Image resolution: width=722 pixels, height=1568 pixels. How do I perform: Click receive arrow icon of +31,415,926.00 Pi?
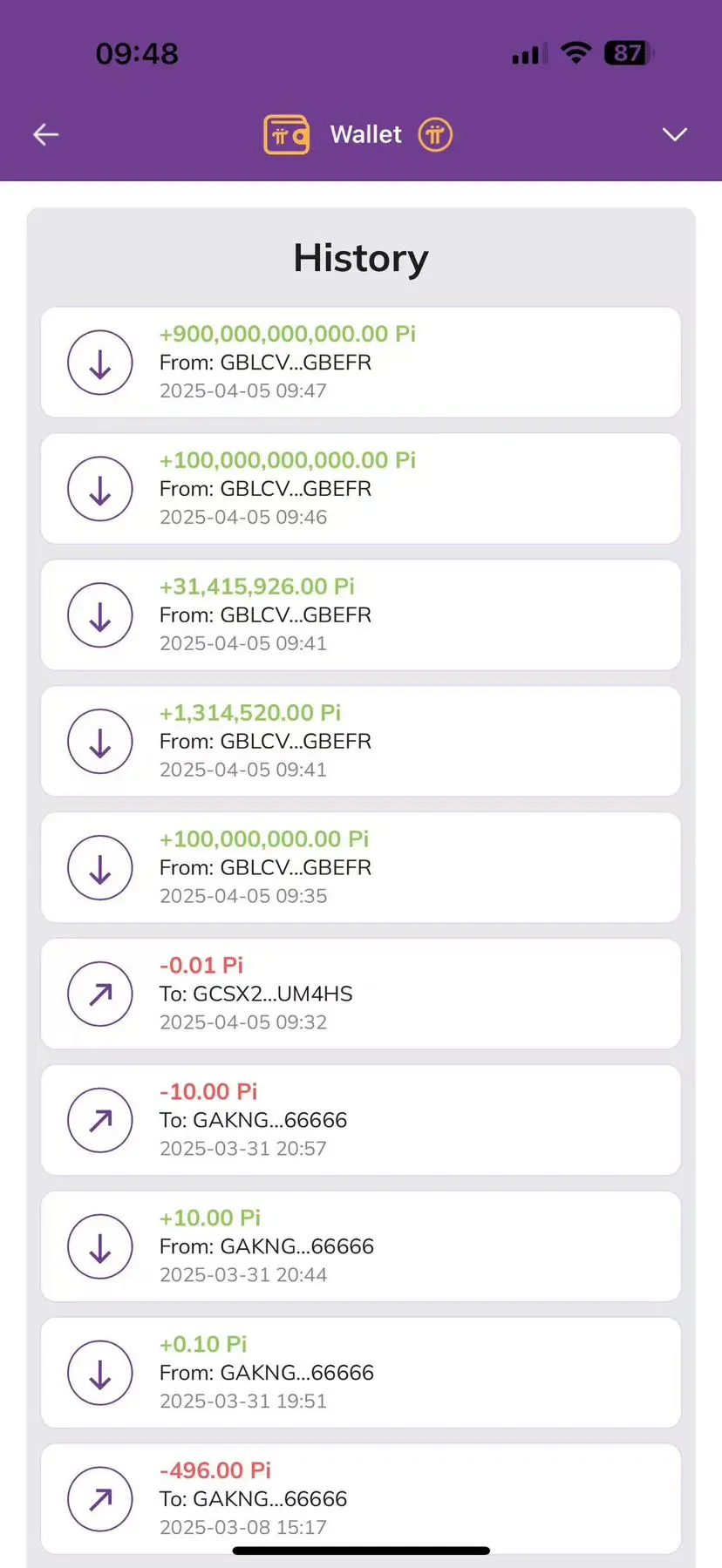(100, 615)
